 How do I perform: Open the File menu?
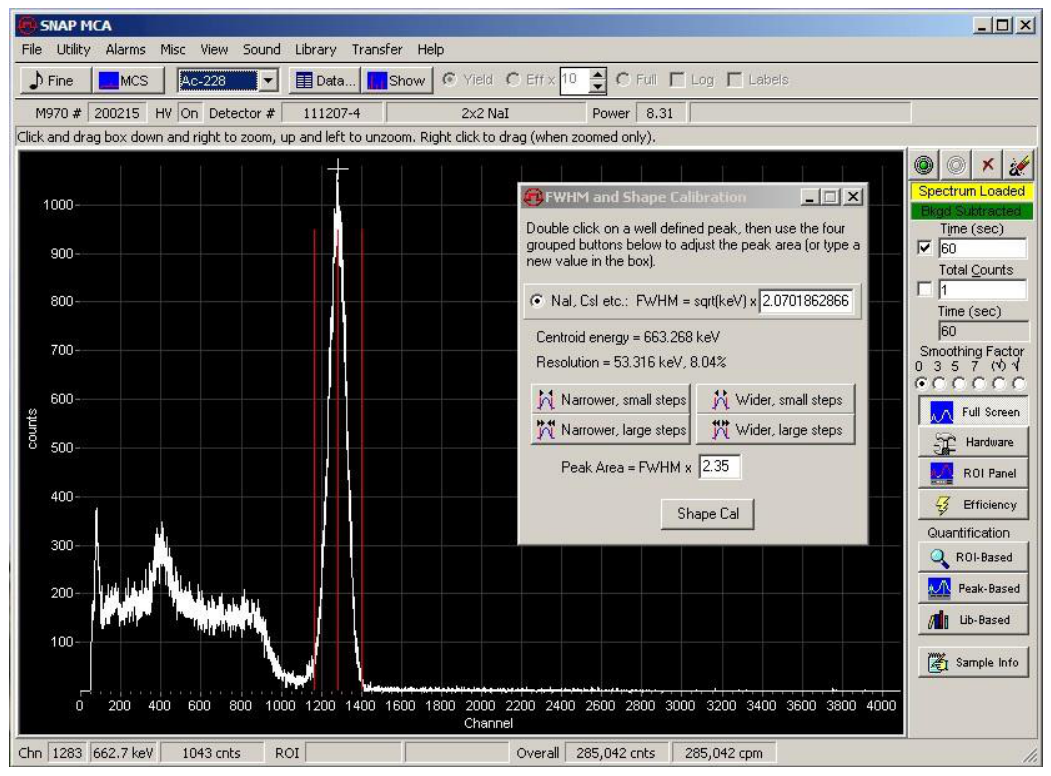[x=31, y=50]
